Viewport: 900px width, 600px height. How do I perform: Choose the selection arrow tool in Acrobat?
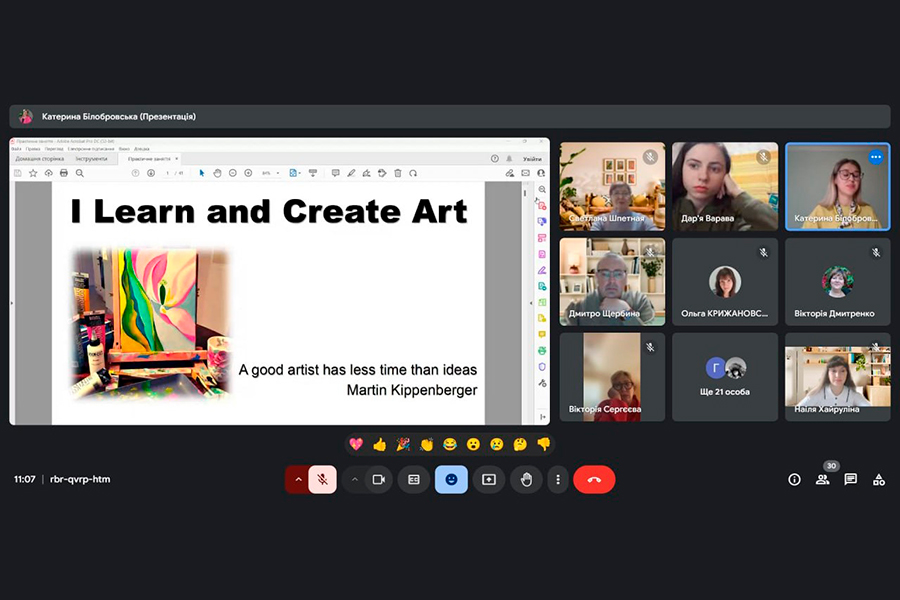[x=201, y=173]
